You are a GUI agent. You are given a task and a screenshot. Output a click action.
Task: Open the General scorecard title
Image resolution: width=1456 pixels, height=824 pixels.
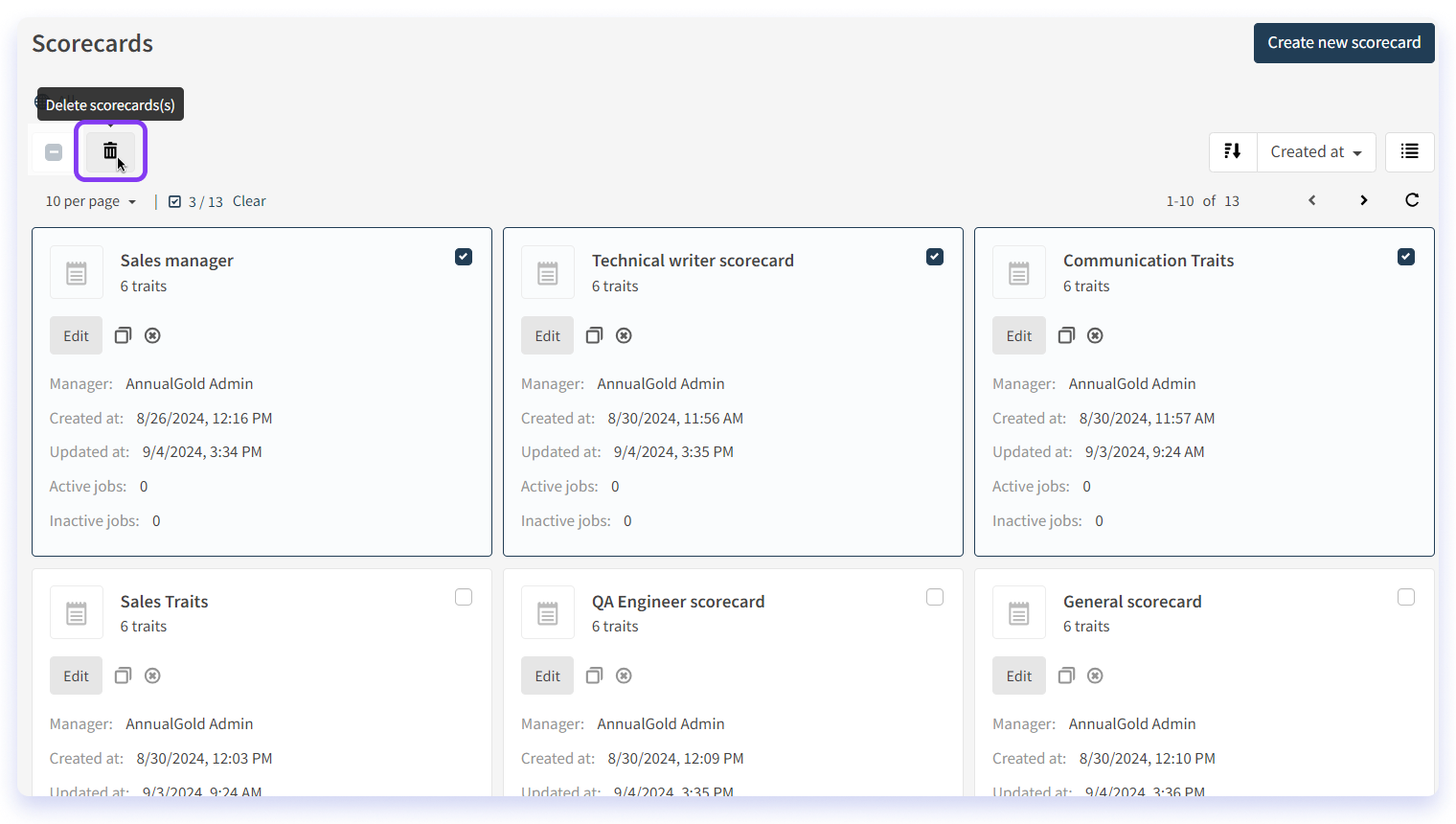[x=1132, y=602]
